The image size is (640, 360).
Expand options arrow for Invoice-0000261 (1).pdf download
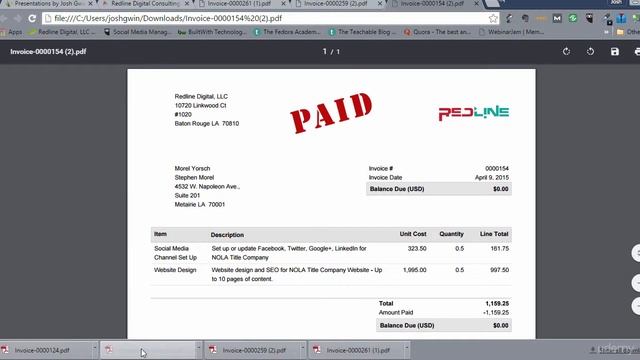click(x=407, y=348)
